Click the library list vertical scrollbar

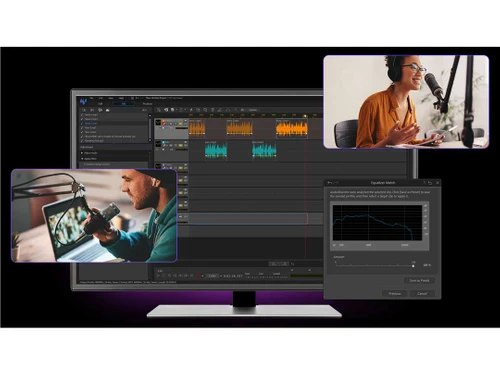[150, 128]
